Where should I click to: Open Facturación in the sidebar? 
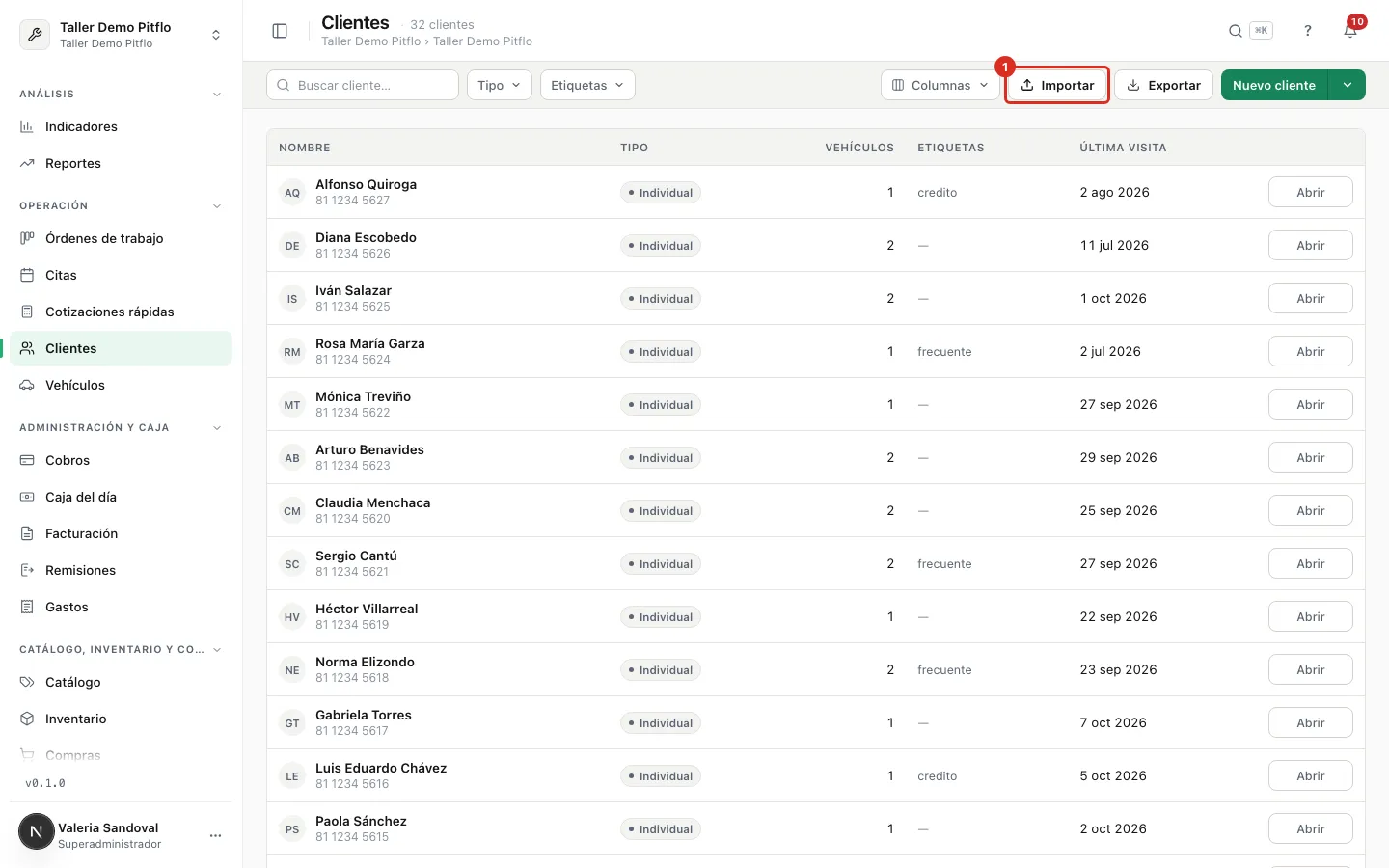[121, 533]
